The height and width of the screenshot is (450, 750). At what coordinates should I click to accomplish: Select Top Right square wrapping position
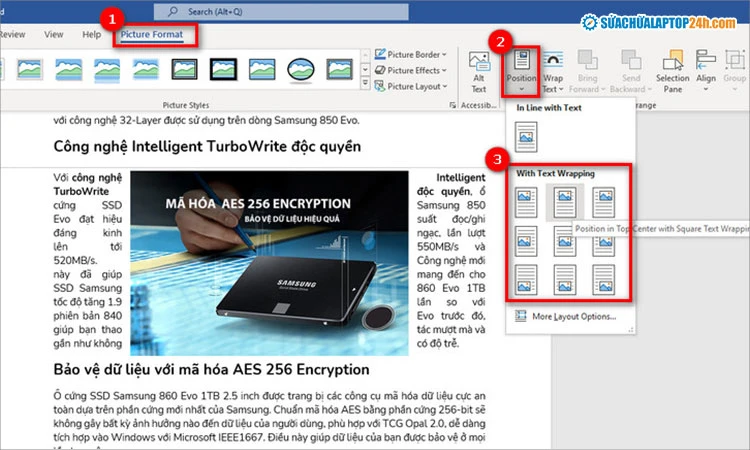click(x=603, y=200)
